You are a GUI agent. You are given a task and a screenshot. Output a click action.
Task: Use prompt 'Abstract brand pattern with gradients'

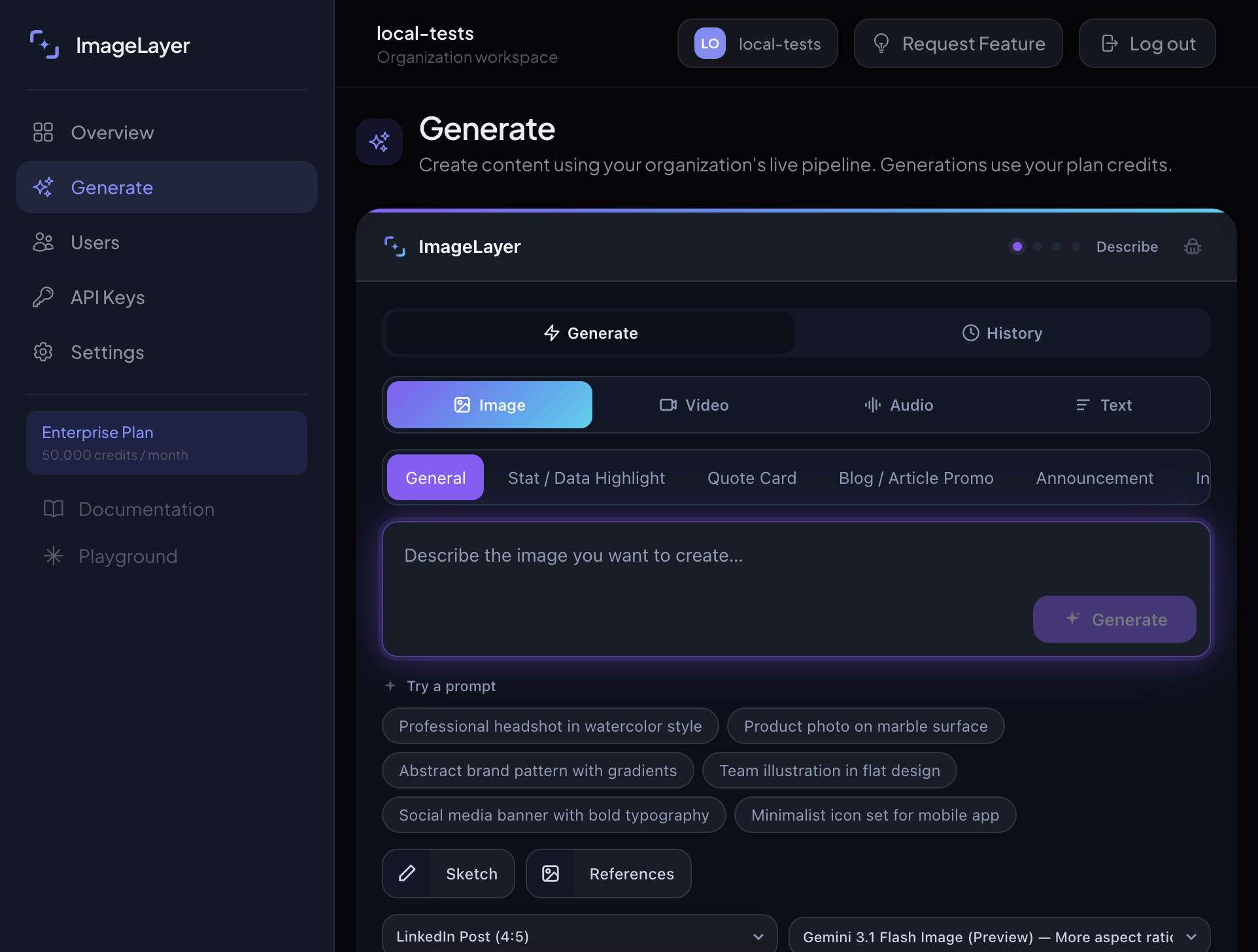click(538, 770)
